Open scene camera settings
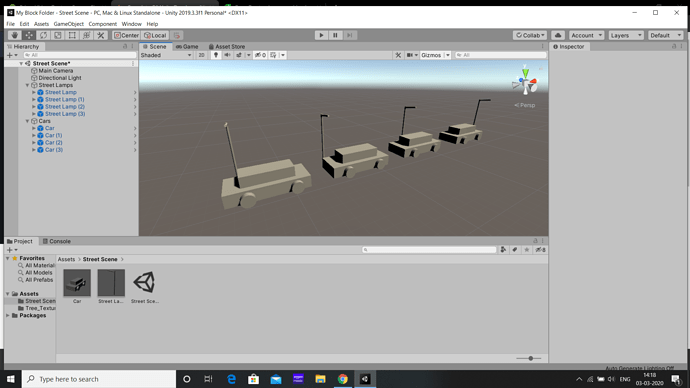The image size is (690, 388). tap(412, 55)
